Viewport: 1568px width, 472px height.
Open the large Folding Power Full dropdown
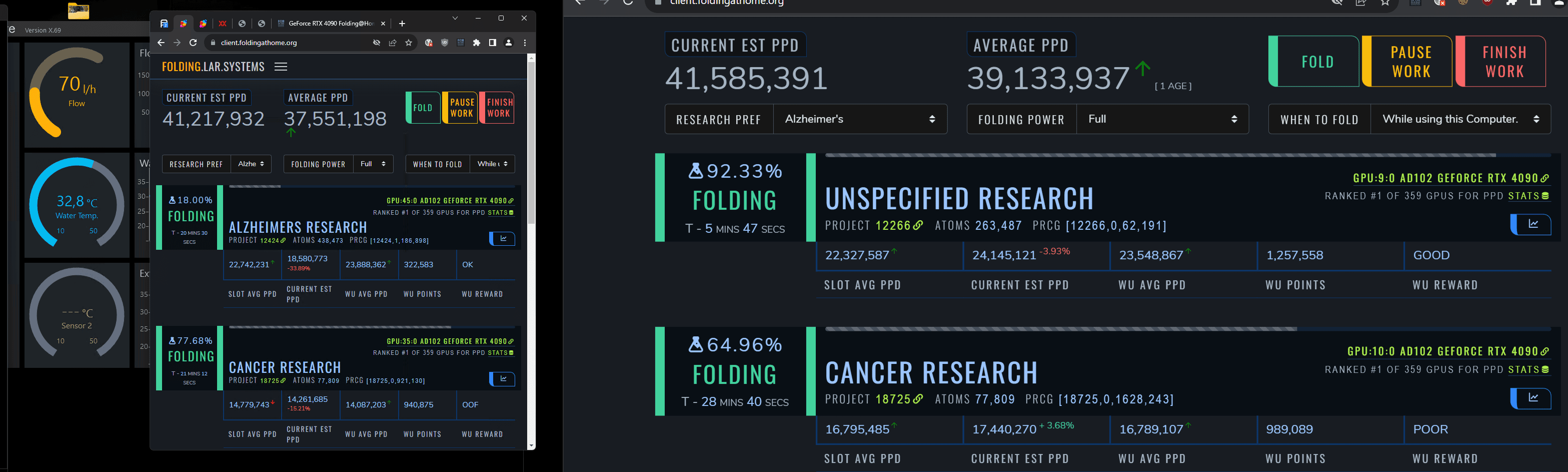tap(1162, 119)
